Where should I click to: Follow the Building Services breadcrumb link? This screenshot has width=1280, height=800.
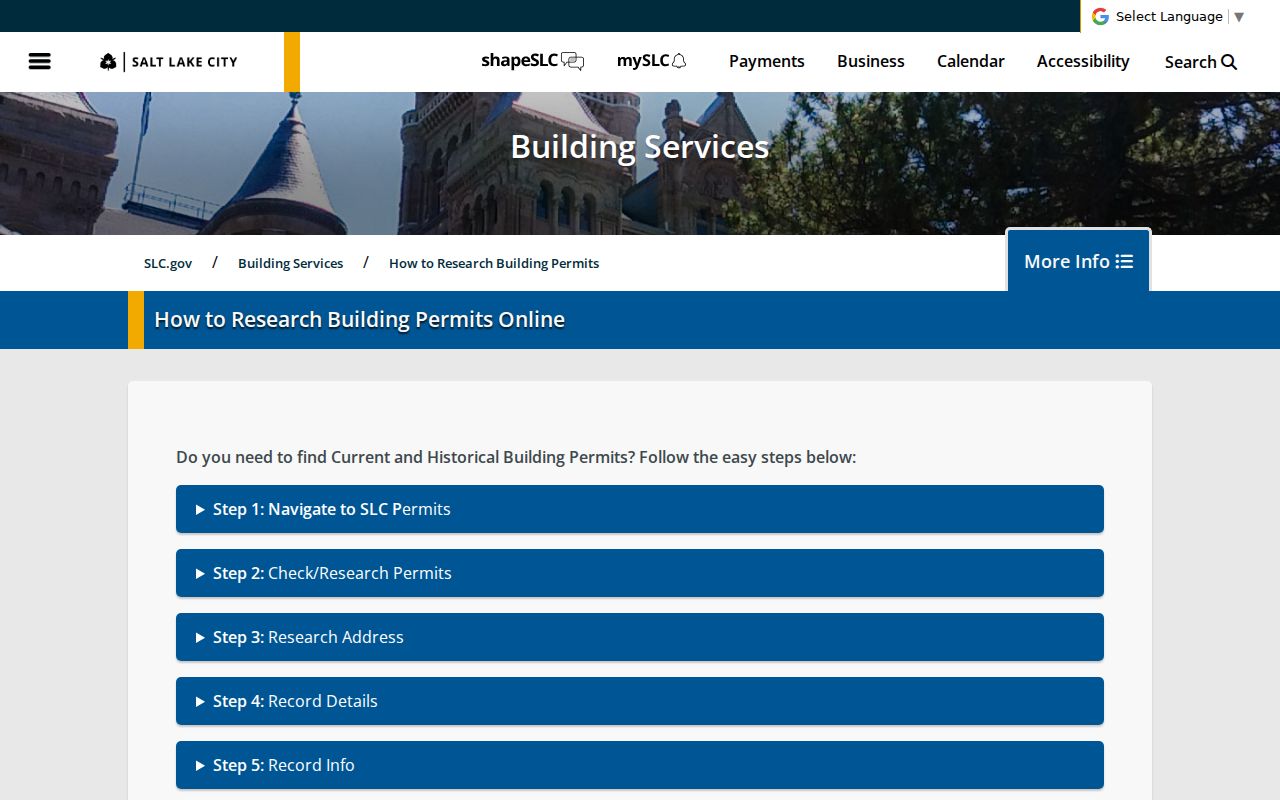coord(290,263)
